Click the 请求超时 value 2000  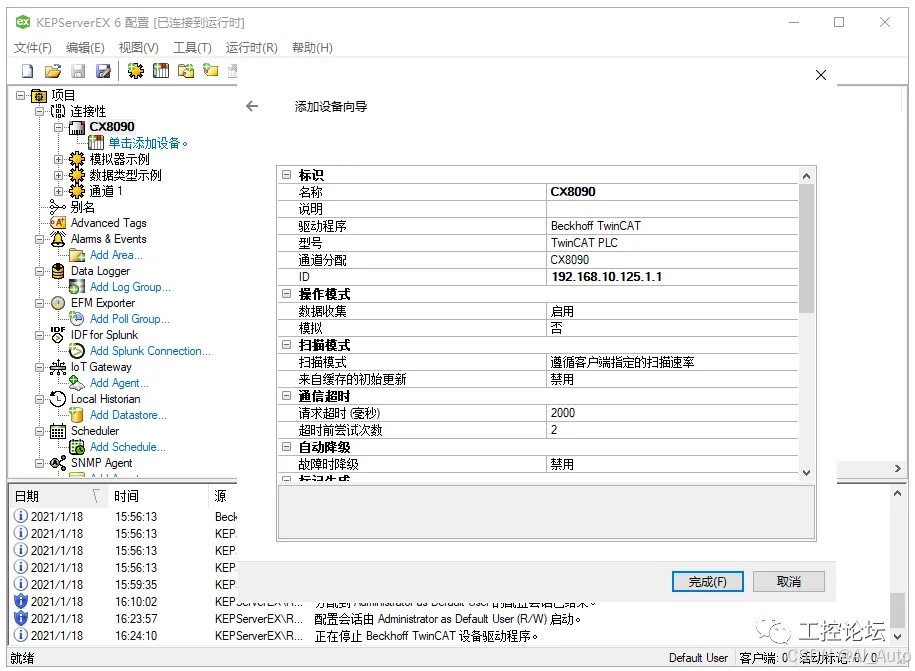point(672,413)
